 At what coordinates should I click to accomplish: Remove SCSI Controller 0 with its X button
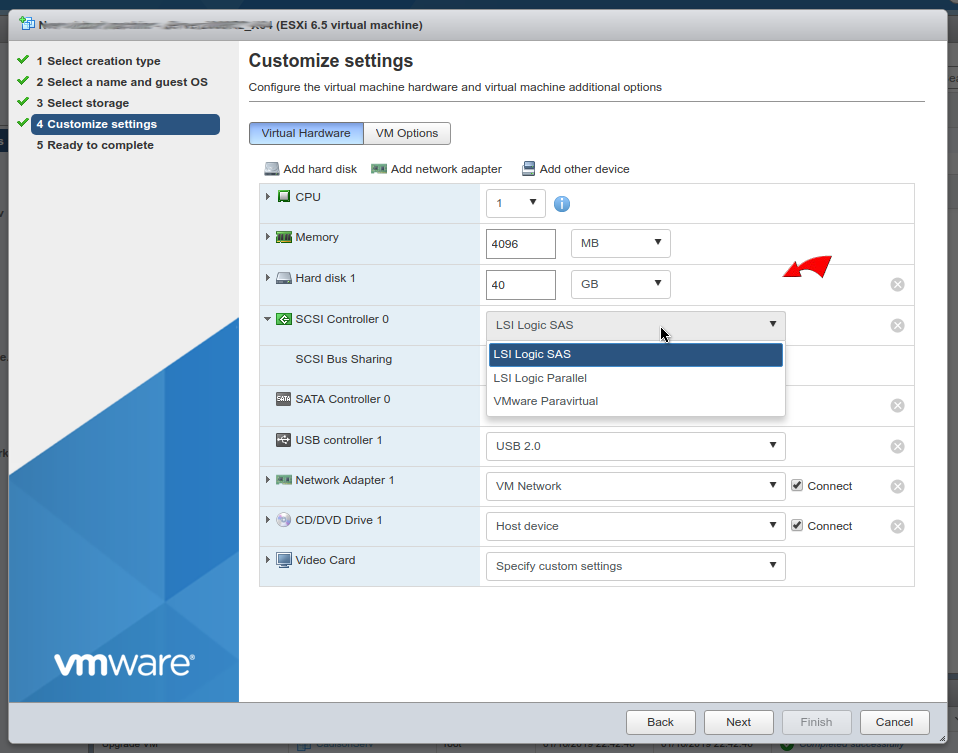(x=898, y=325)
